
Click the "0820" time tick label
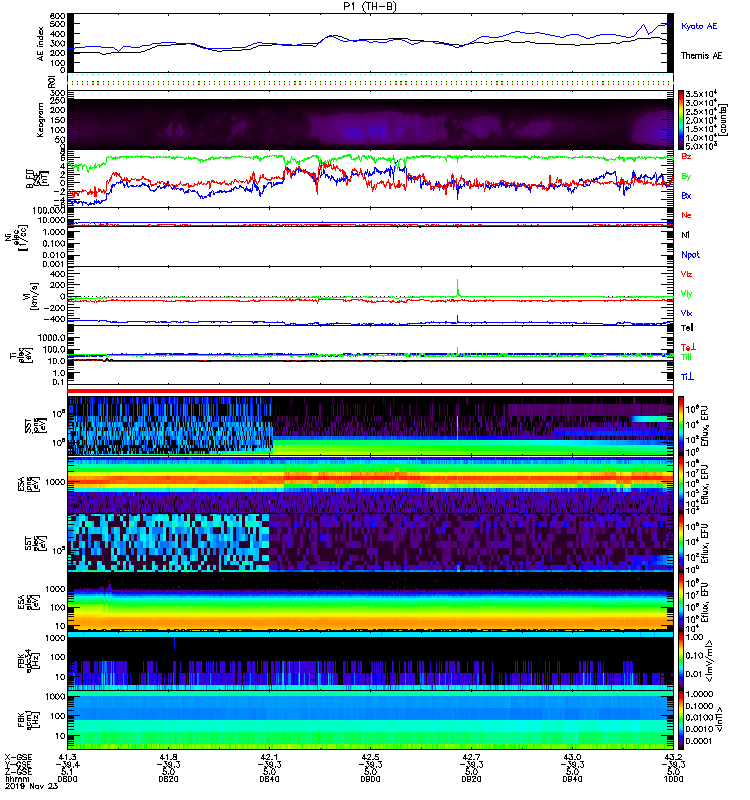click(x=168, y=779)
